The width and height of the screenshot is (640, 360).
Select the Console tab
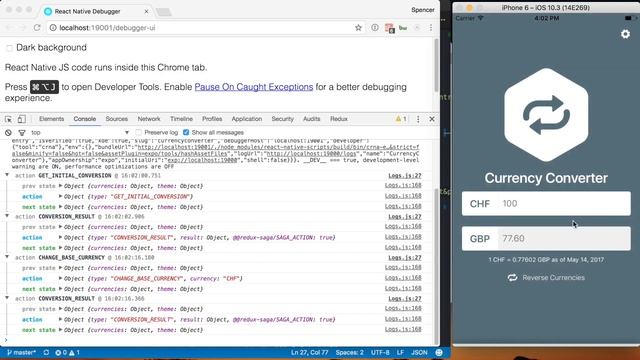[84, 119]
